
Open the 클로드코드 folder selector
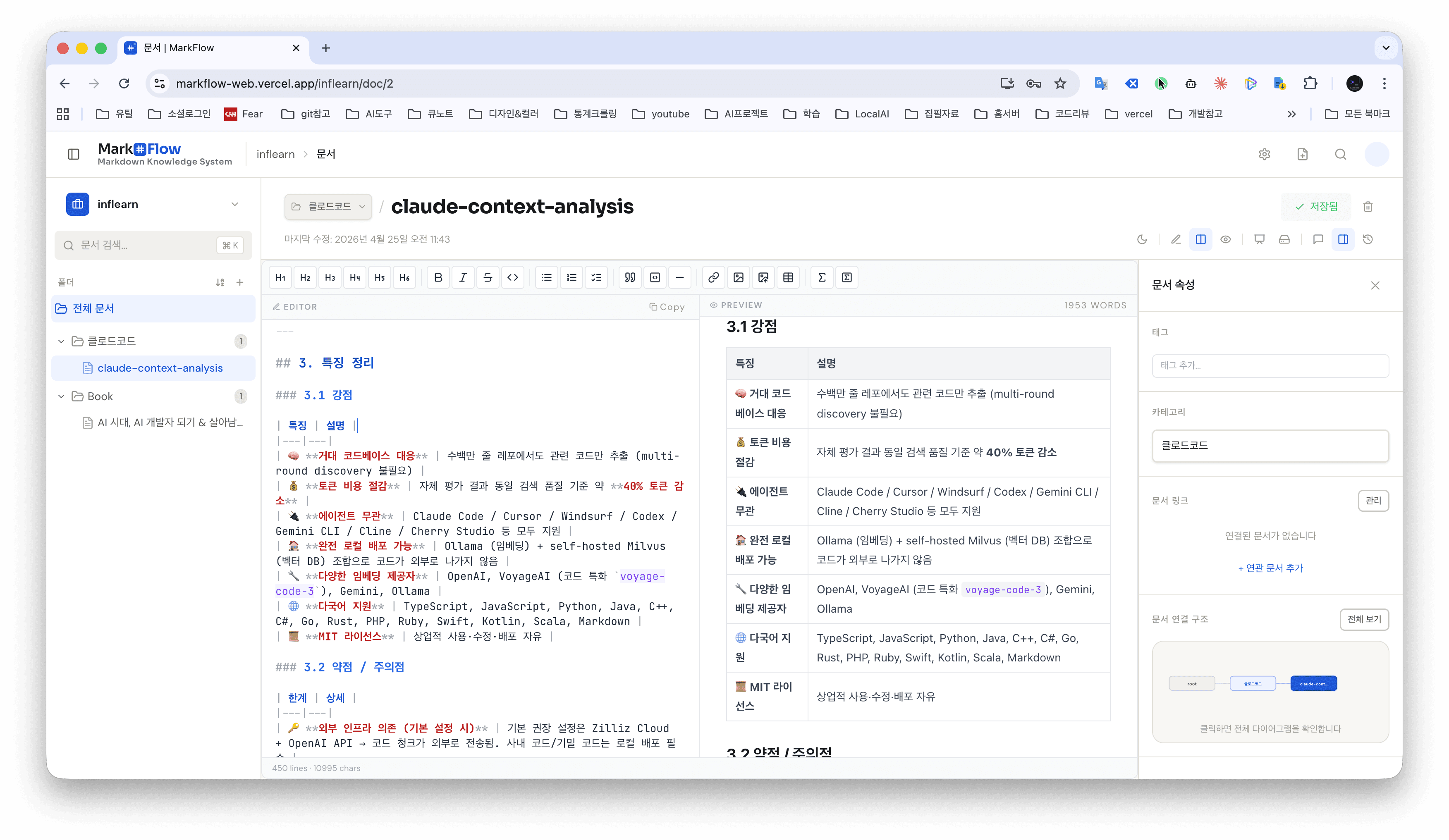[328, 206]
